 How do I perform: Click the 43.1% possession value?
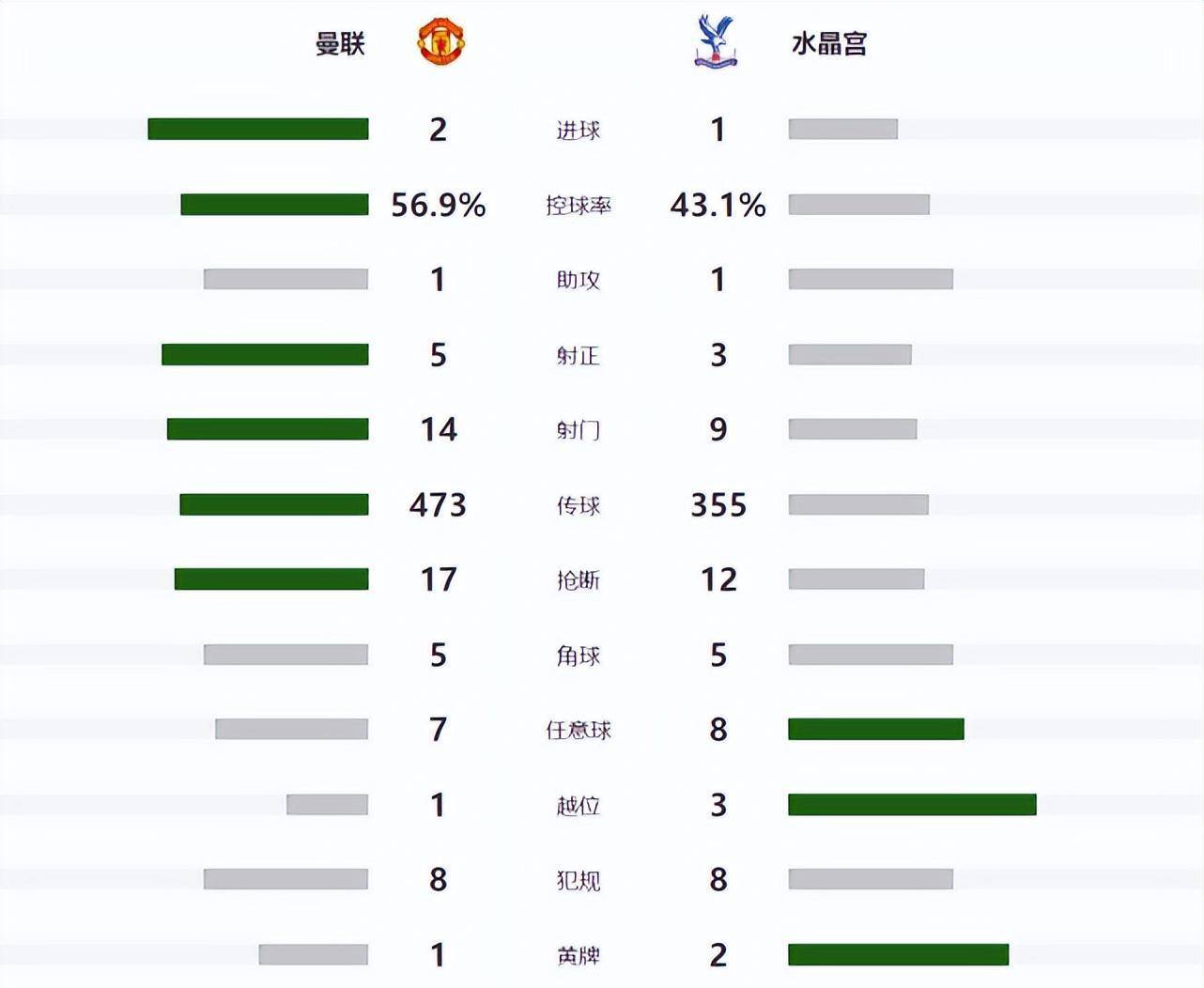tap(718, 205)
